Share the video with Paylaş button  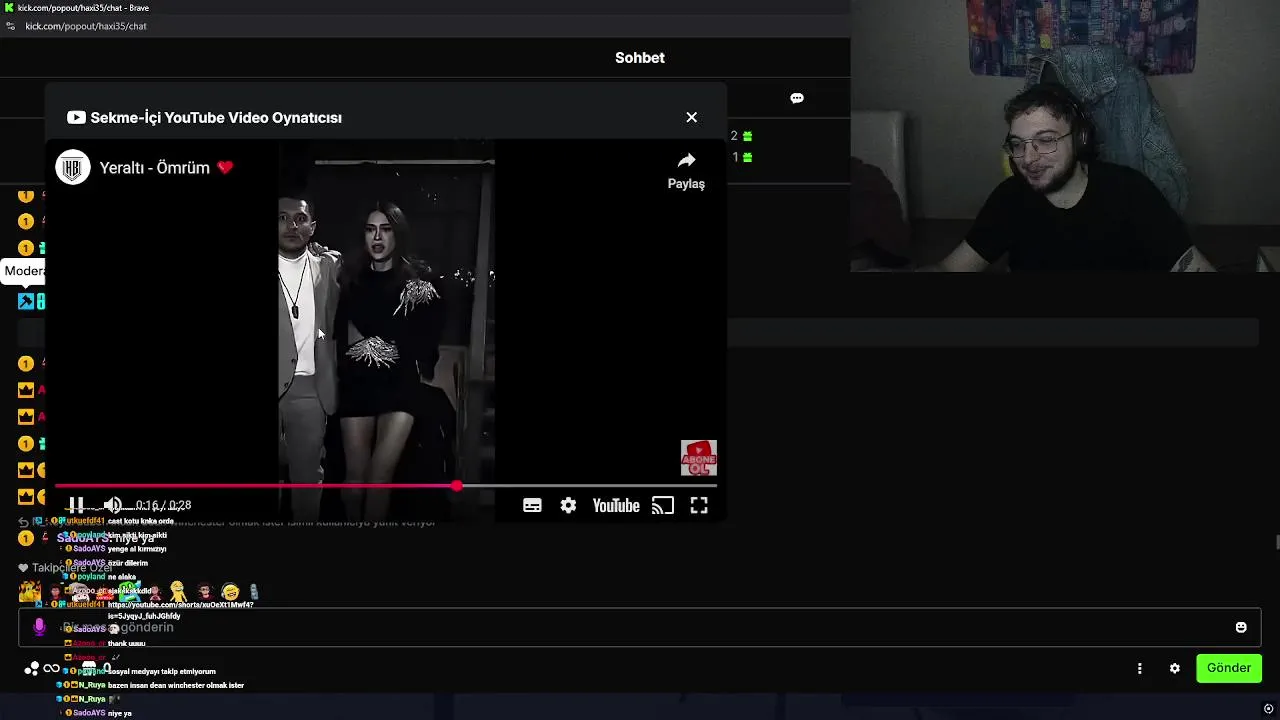(686, 171)
